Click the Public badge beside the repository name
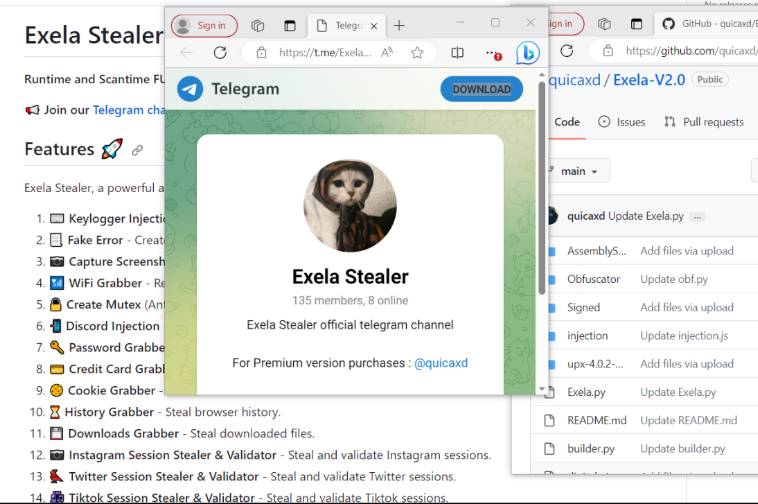Viewport: 758px width, 504px height. click(710, 80)
